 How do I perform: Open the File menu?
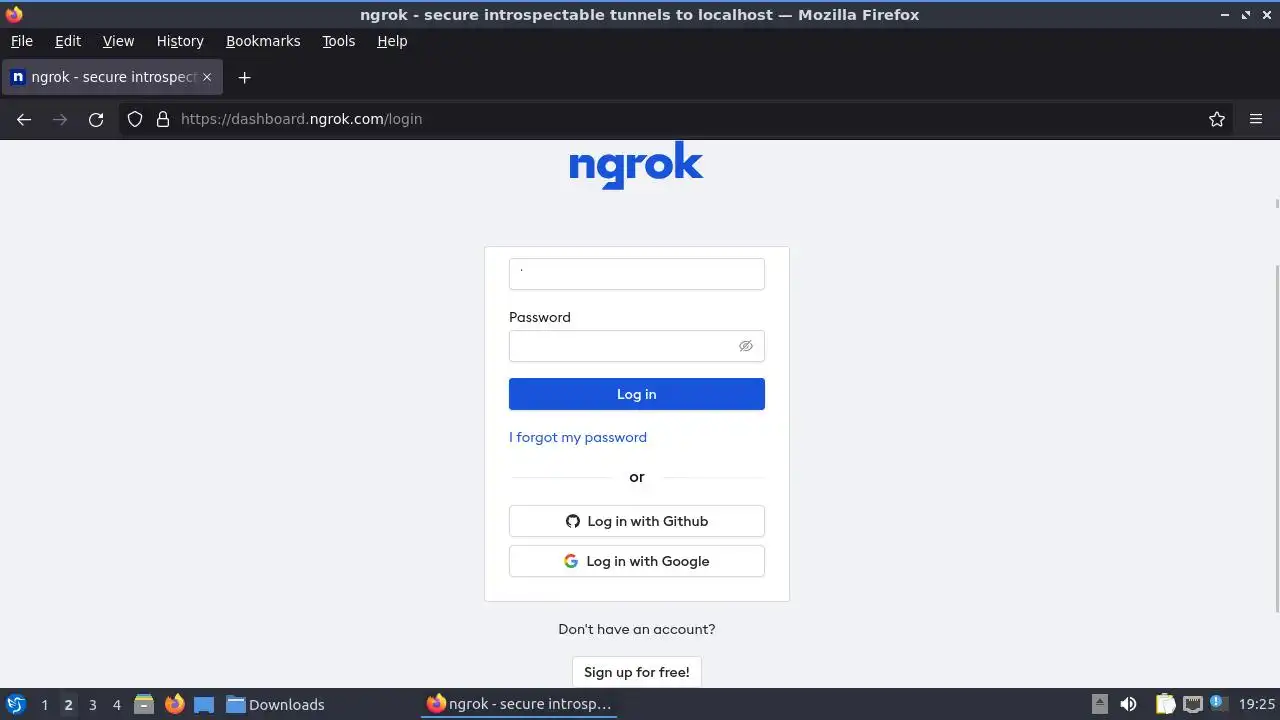22,41
